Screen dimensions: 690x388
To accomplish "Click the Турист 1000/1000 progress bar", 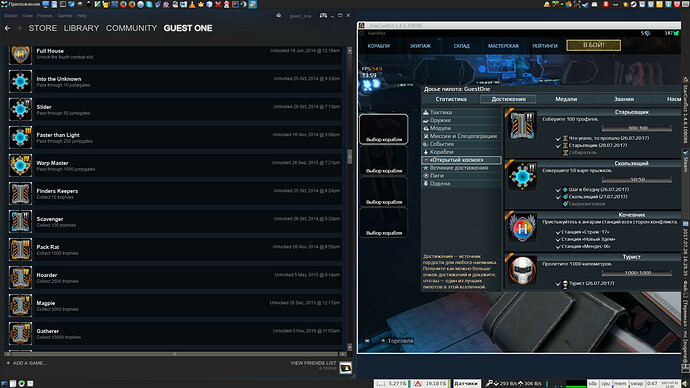I will coord(637,273).
